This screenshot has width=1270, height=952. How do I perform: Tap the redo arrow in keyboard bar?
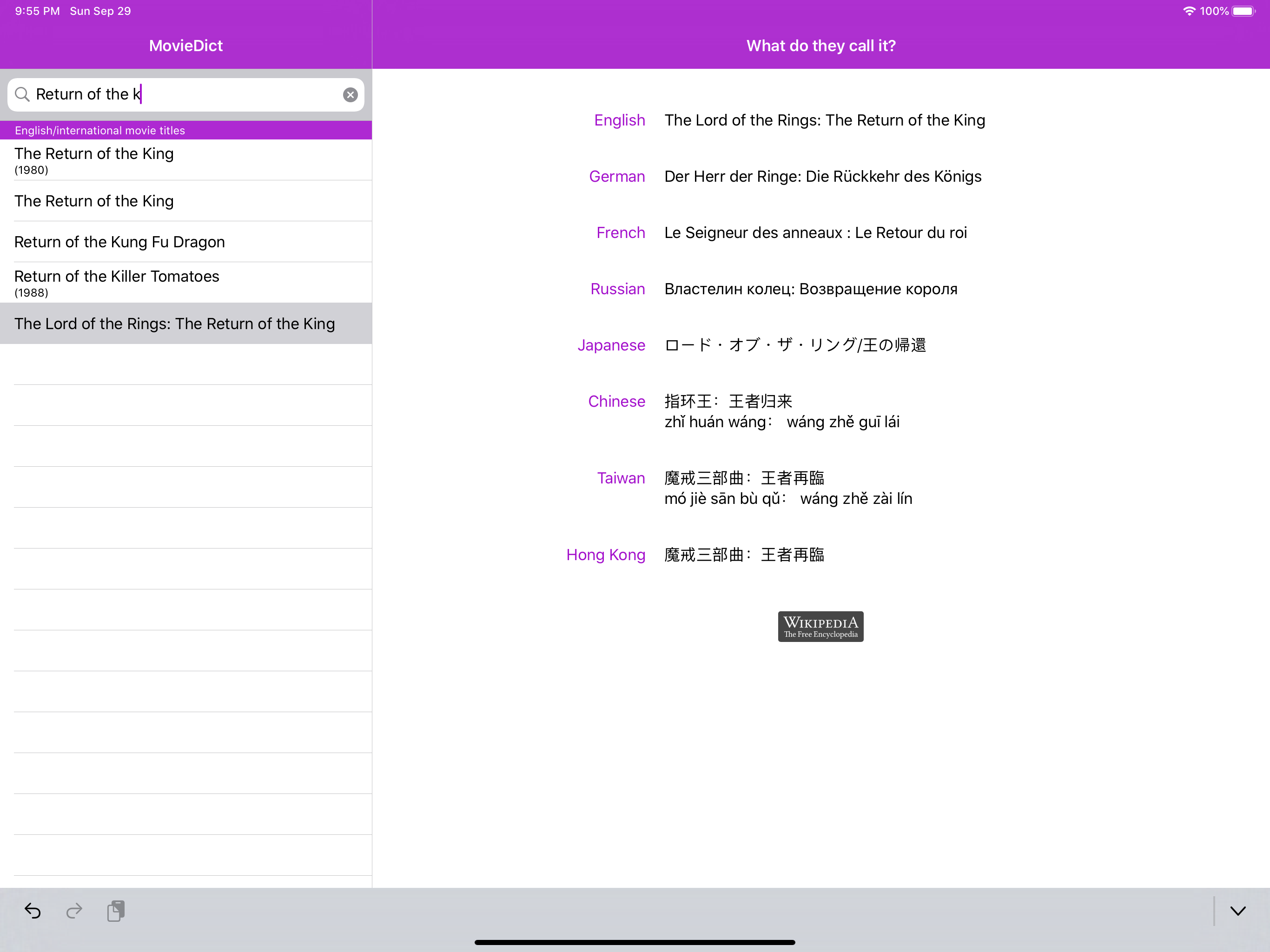74,911
